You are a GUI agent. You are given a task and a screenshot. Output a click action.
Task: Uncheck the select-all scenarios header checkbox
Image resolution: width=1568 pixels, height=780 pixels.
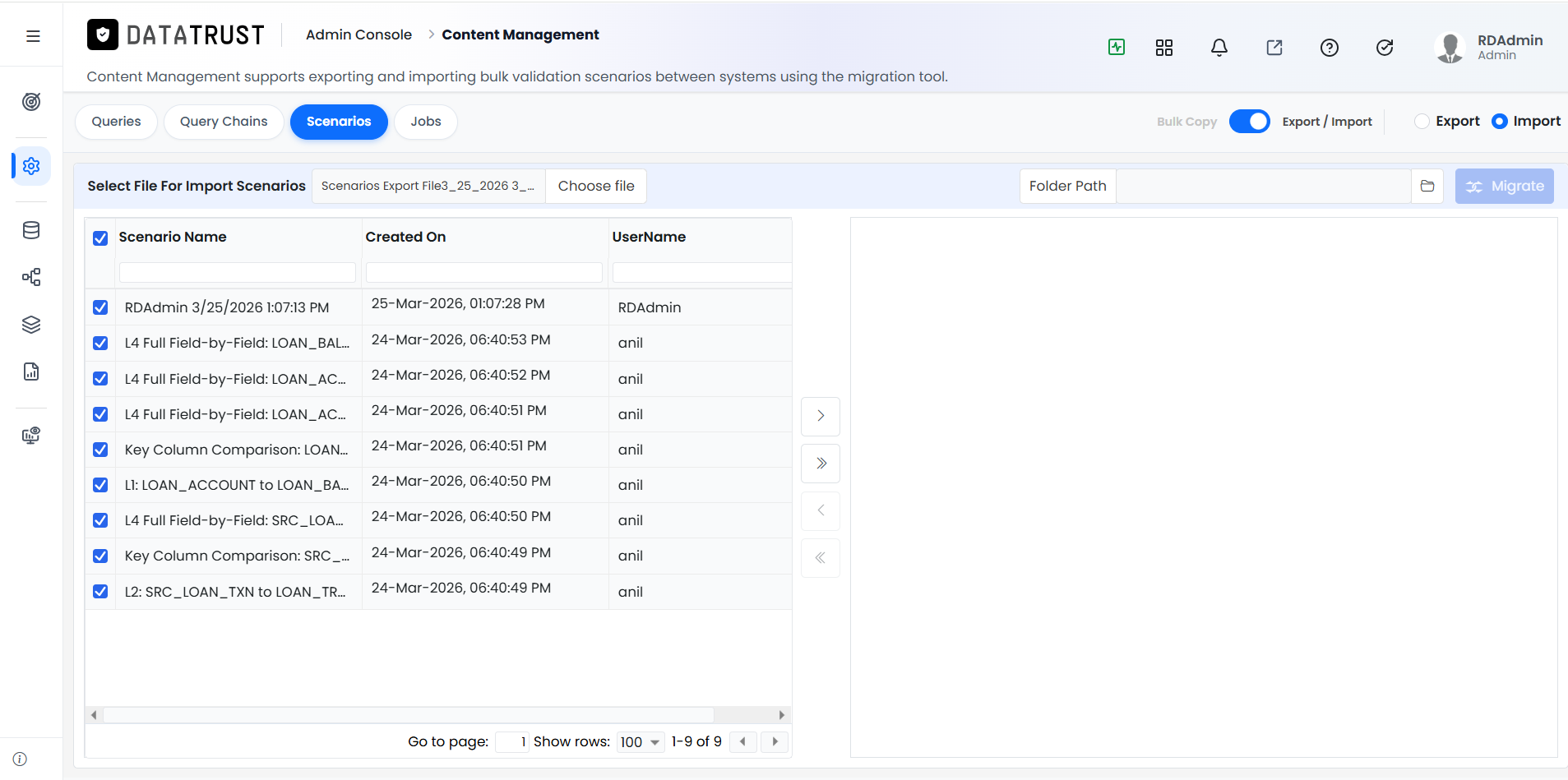[x=100, y=238]
